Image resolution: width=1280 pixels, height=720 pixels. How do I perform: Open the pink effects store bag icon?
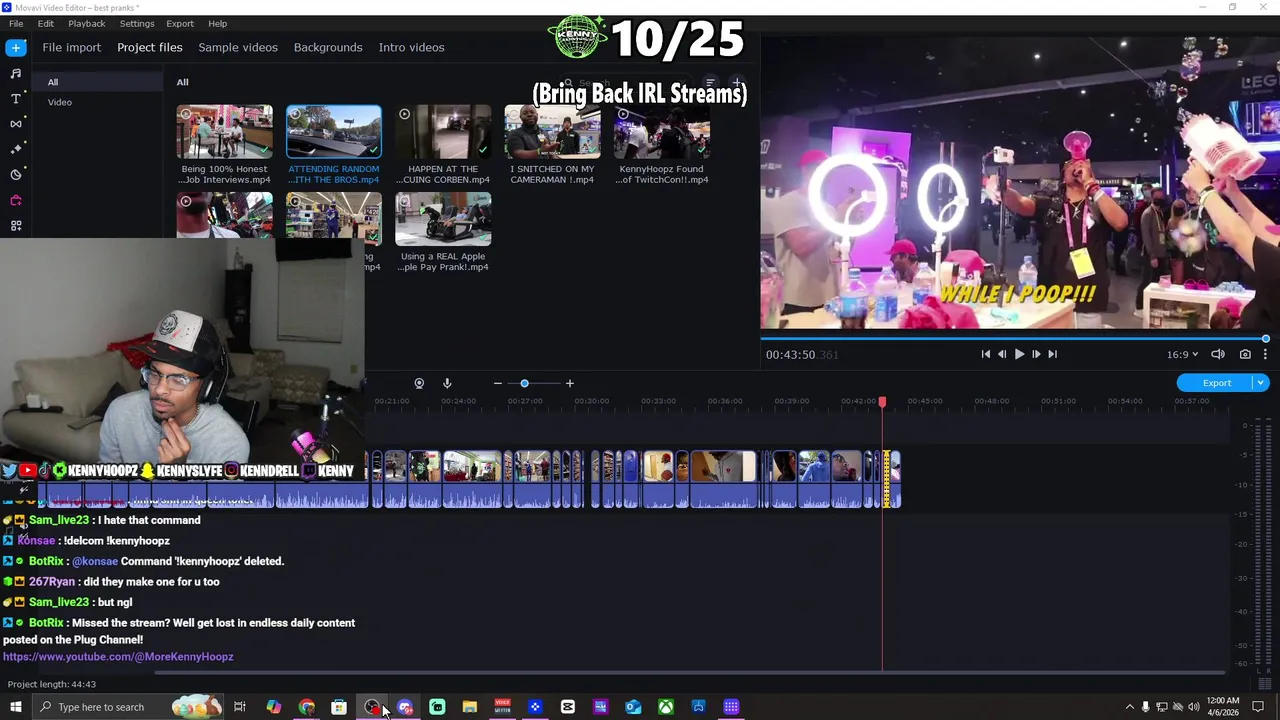point(15,200)
